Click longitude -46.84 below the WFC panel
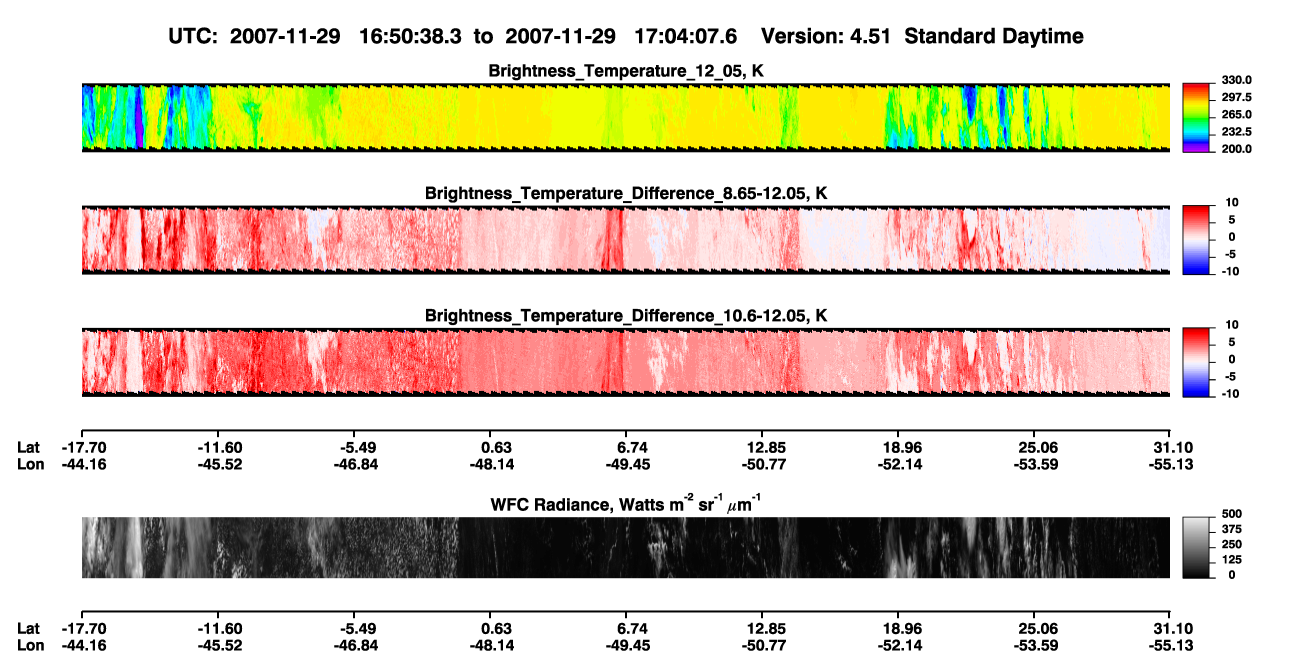 tap(355, 645)
